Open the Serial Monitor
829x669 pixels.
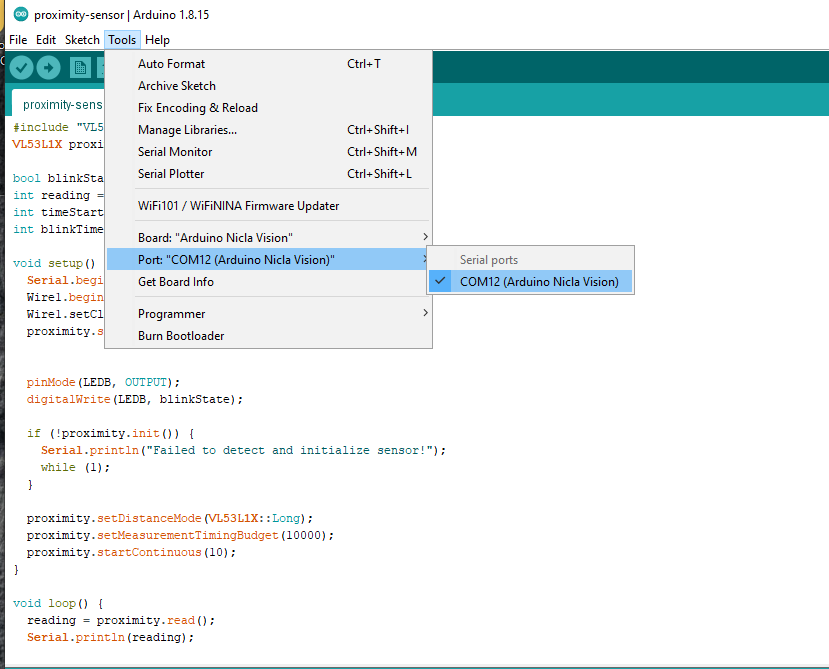click(175, 152)
